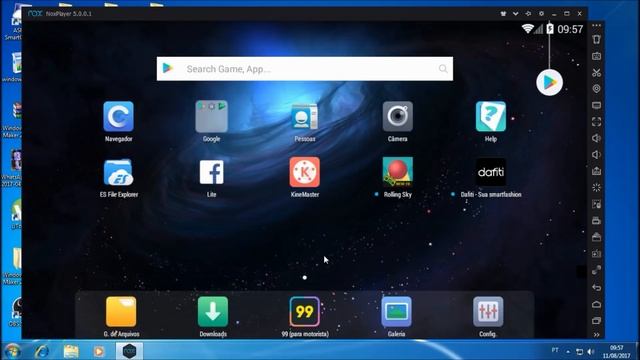The height and width of the screenshot is (360, 640).
Task: Click the PT language indicator
Action: [x=555, y=350]
